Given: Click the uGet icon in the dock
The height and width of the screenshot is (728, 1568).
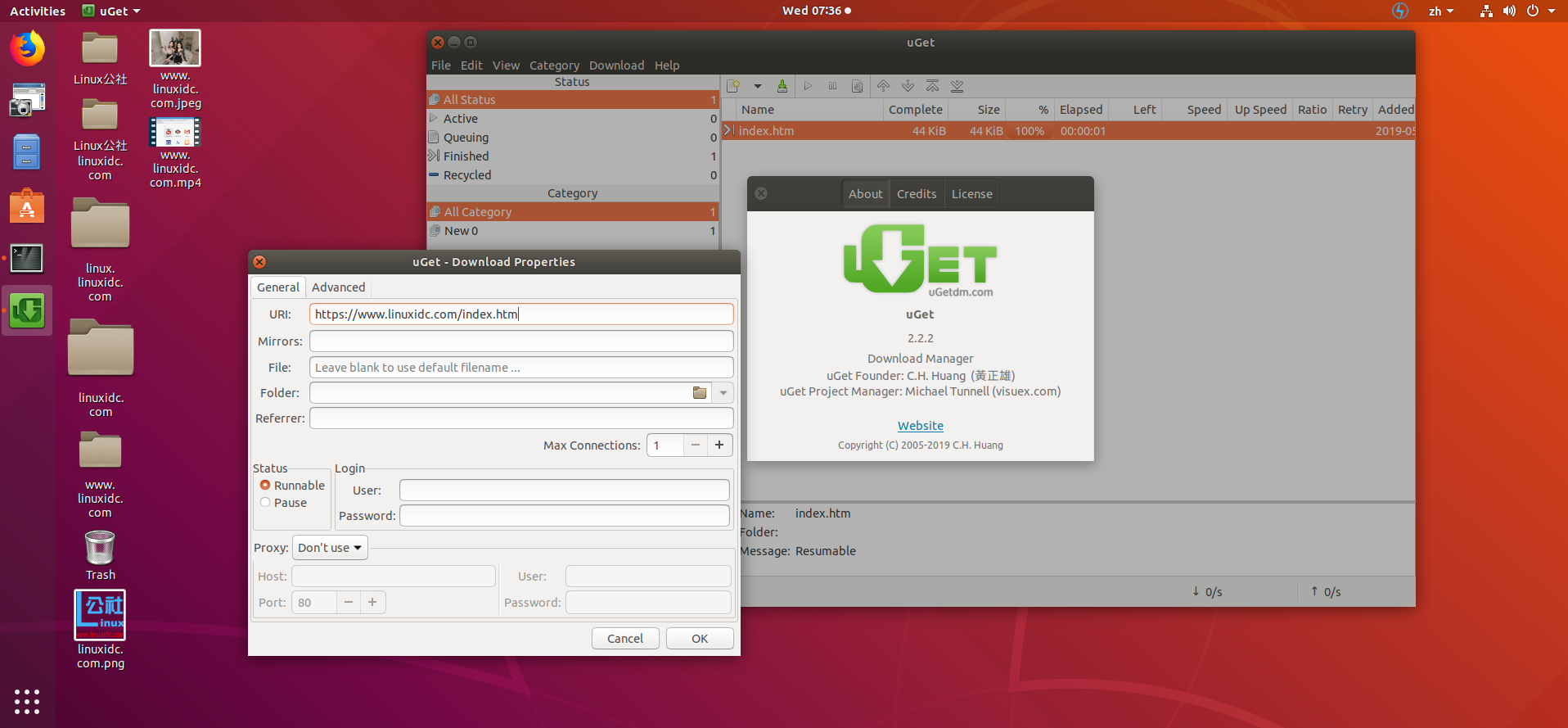Looking at the screenshot, I should click(x=27, y=310).
